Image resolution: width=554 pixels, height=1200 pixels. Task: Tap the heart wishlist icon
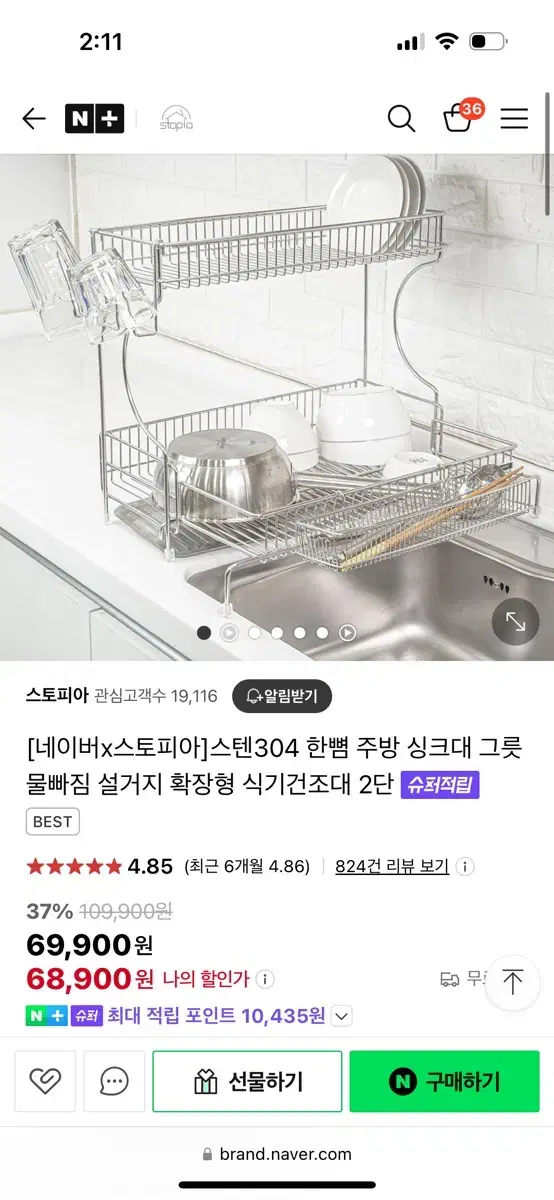pyautogui.click(x=45, y=1081)
